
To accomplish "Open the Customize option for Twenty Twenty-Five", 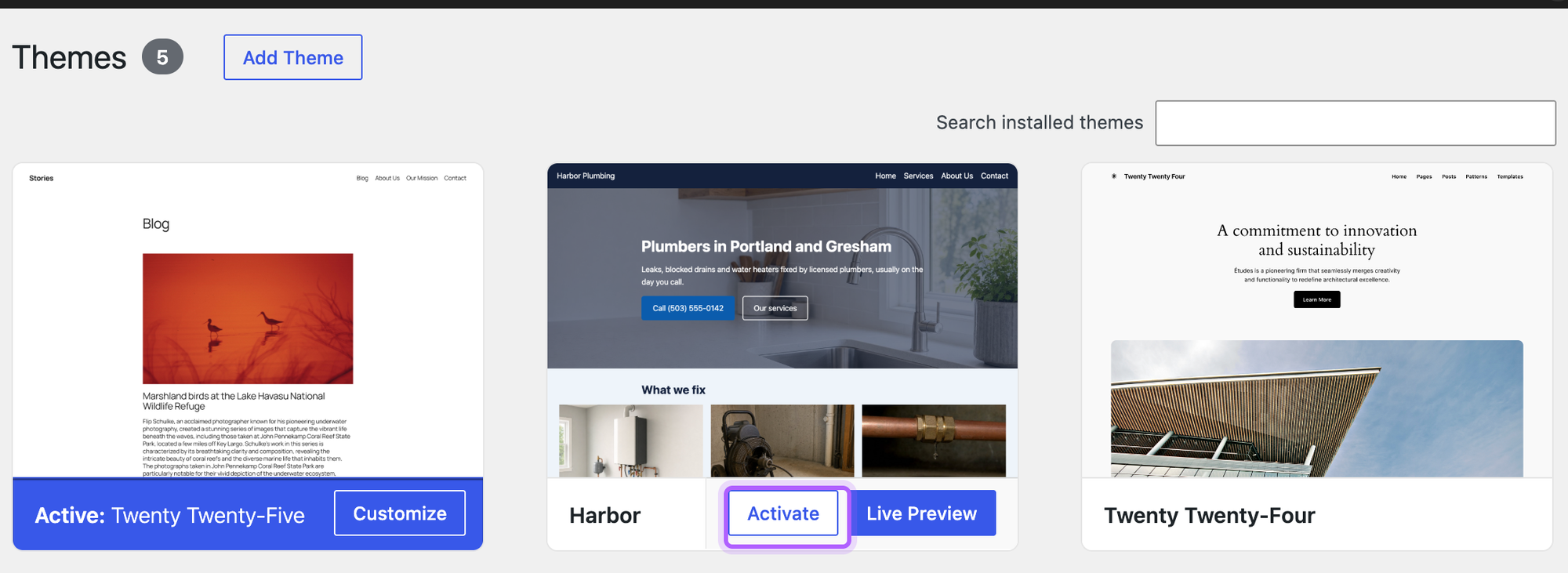I will [400, 513].
